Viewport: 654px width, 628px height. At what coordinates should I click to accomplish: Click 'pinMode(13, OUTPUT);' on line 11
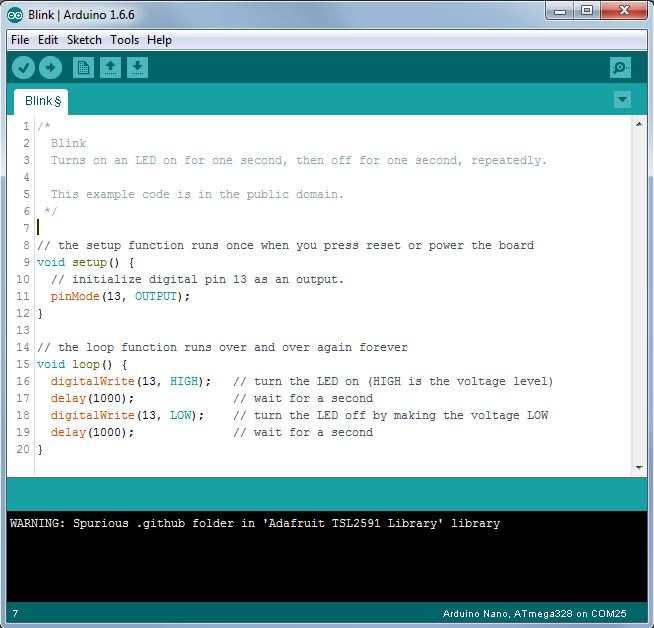pos(120,296)
